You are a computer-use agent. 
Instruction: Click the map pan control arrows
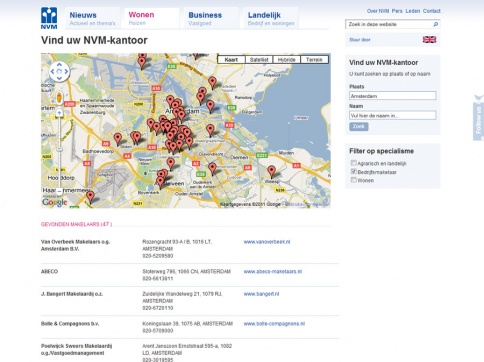[x=59, y=71]
